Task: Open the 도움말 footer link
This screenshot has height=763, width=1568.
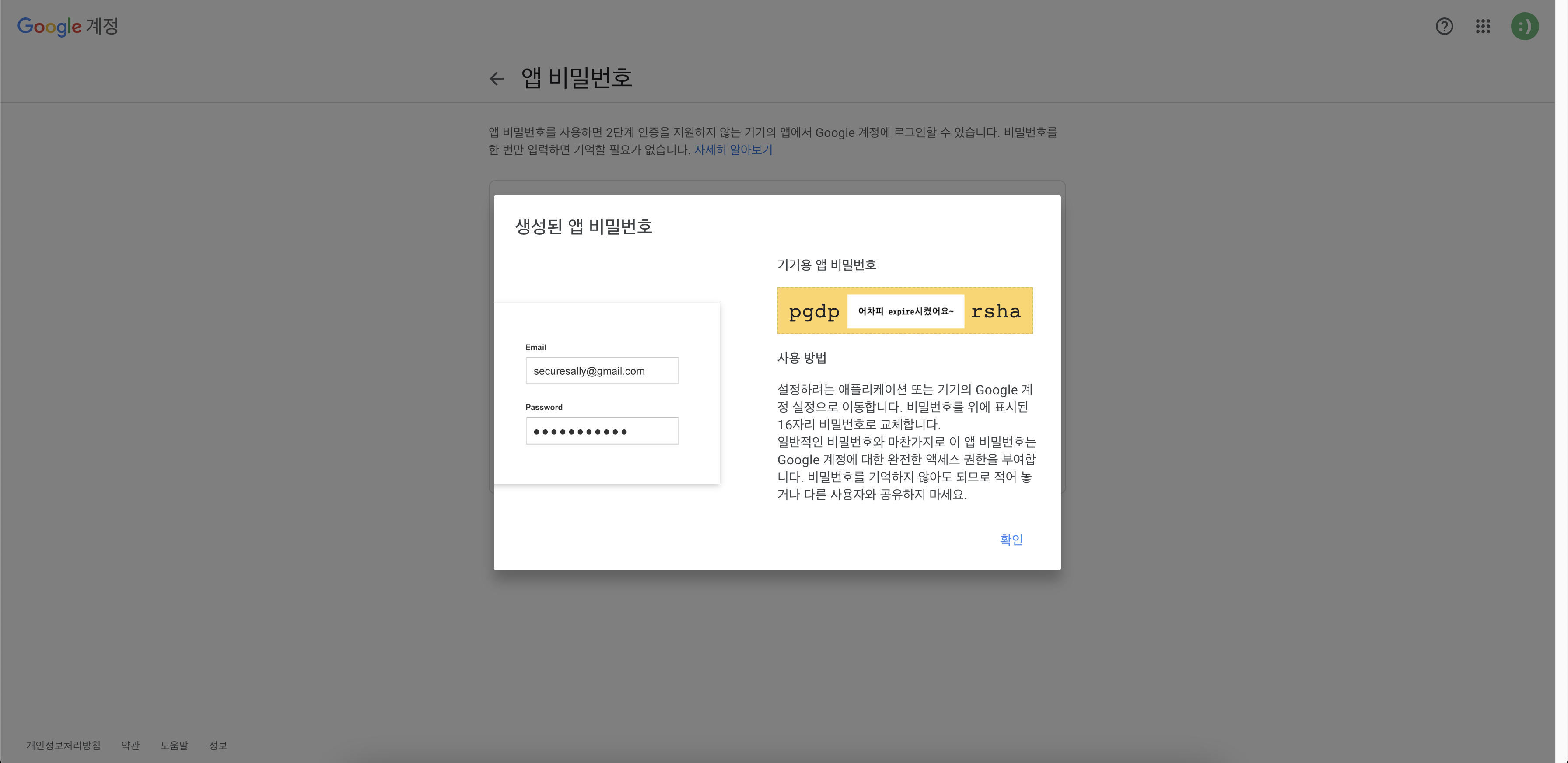Action: [x=175, y=745]
